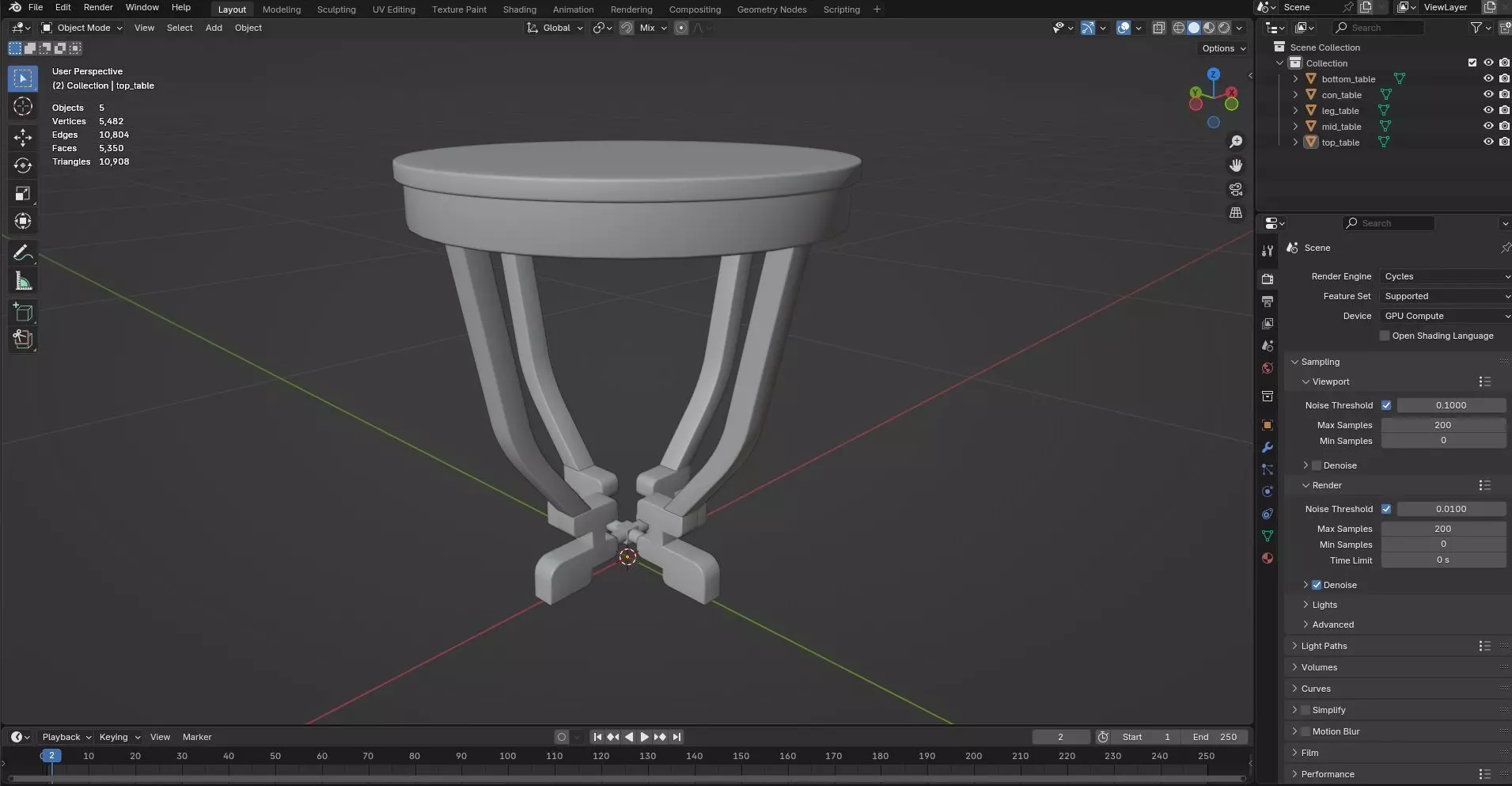Open the Device GPU Compute dropdown
The width and height of the screenshot is (1512, 786).
pyautogui.click(x=1445, y=316)
